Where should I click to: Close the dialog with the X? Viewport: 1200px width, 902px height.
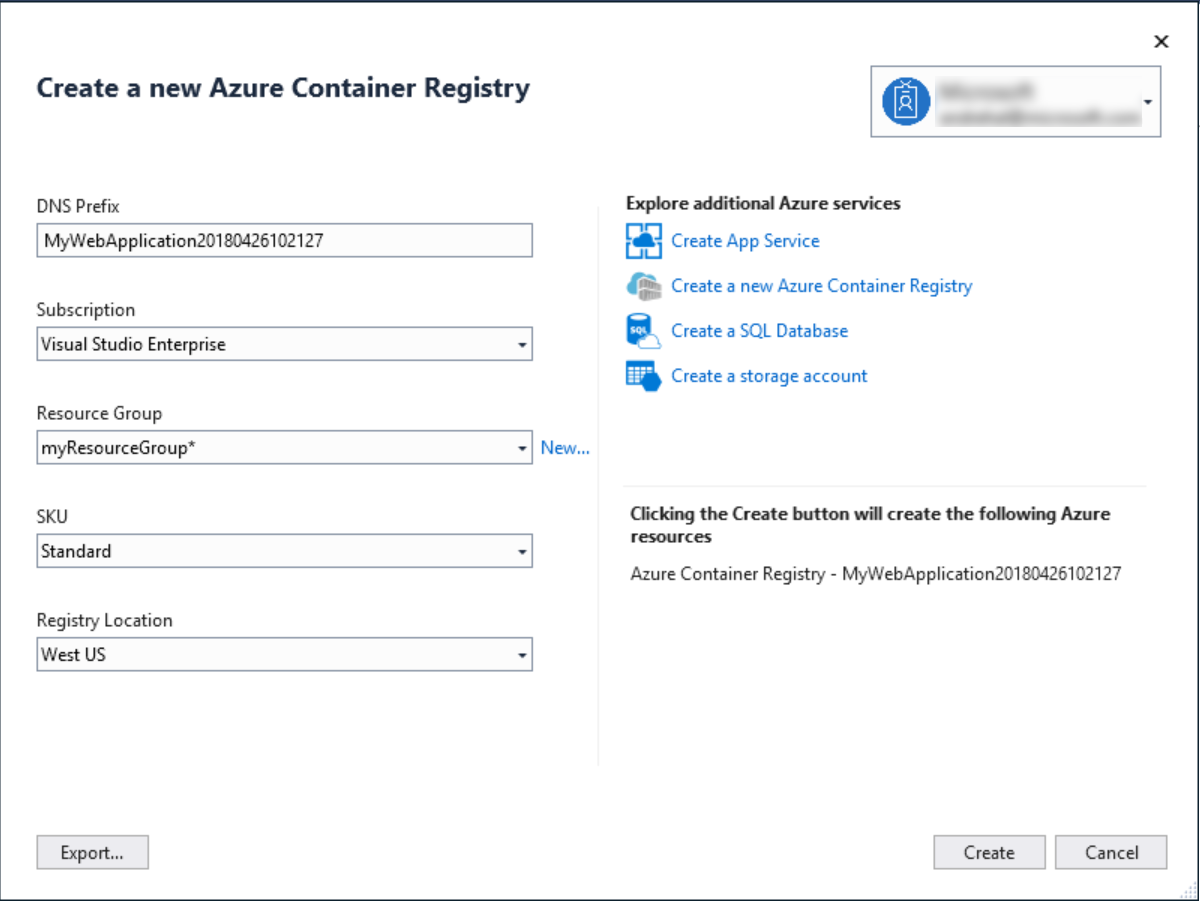tap(1161, 42)
